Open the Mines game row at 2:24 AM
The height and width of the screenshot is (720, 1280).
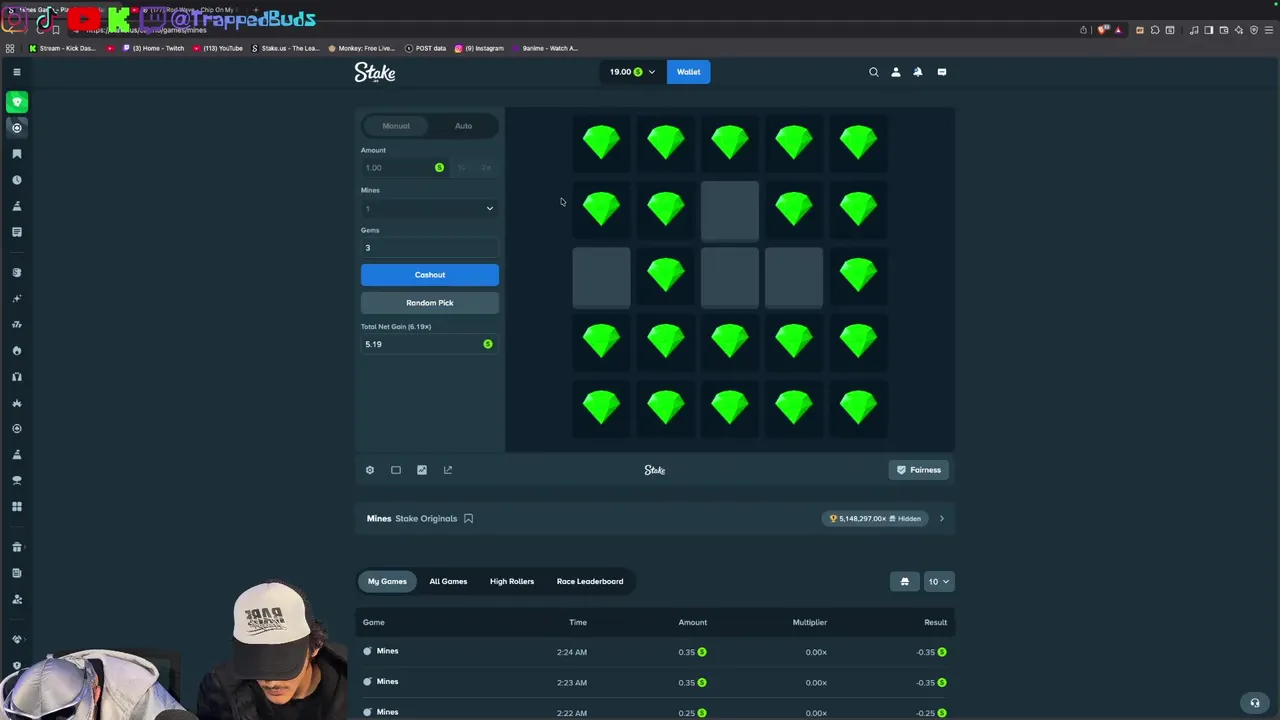click(655, 652)
